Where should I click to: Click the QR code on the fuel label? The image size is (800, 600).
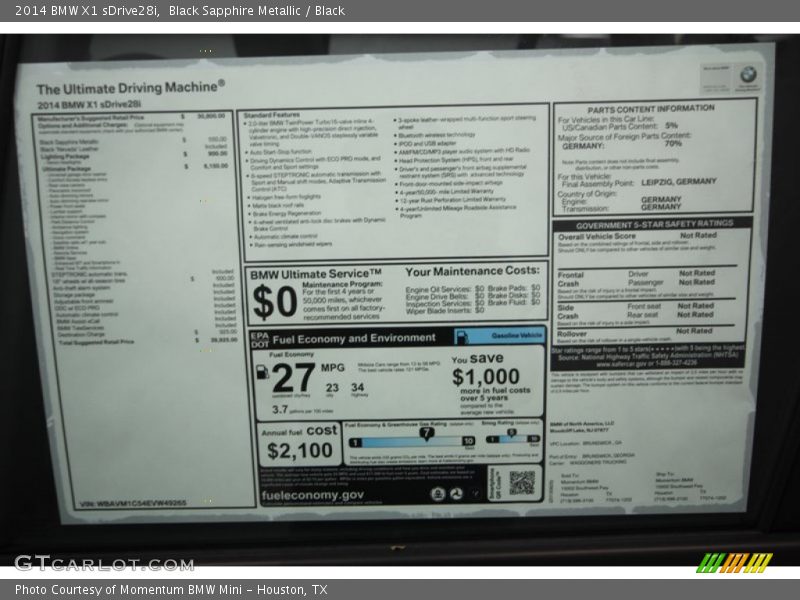click(521, 482)
